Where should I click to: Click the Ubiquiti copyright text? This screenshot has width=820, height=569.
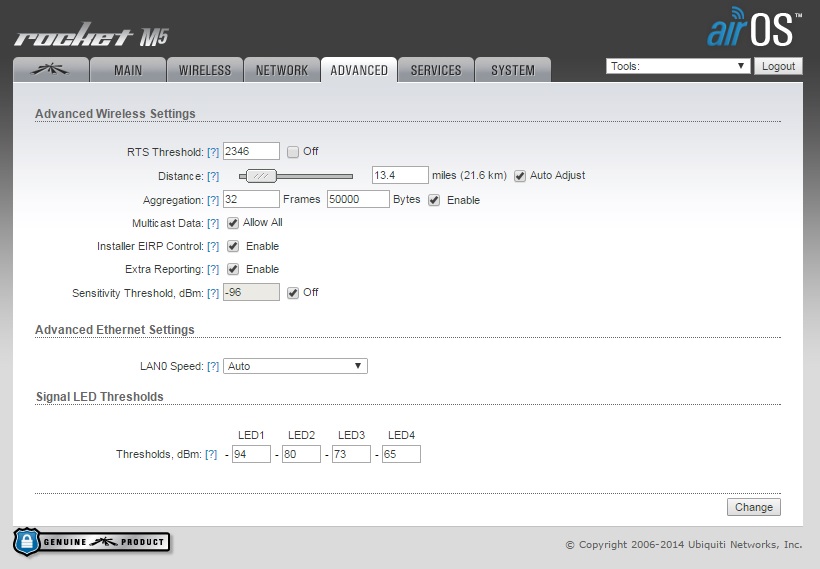click(x=684, y=544)
